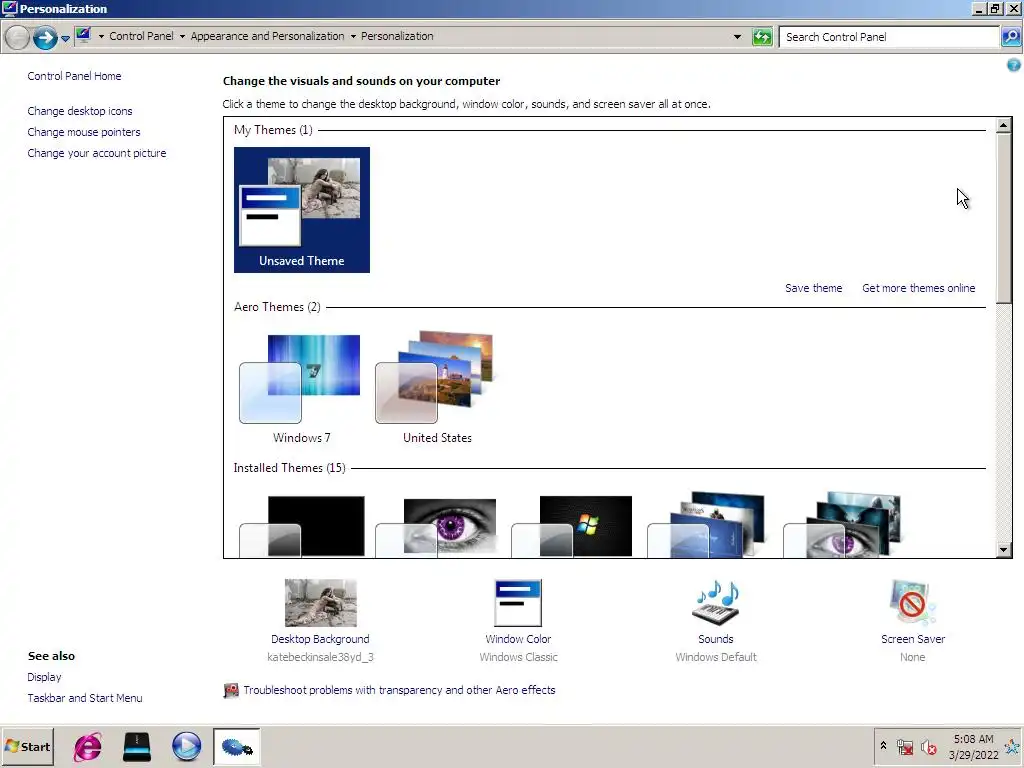Viewport: 1024px width, 768px height.
Task: Open Change your account picture
Action: [x=97, y=153]
